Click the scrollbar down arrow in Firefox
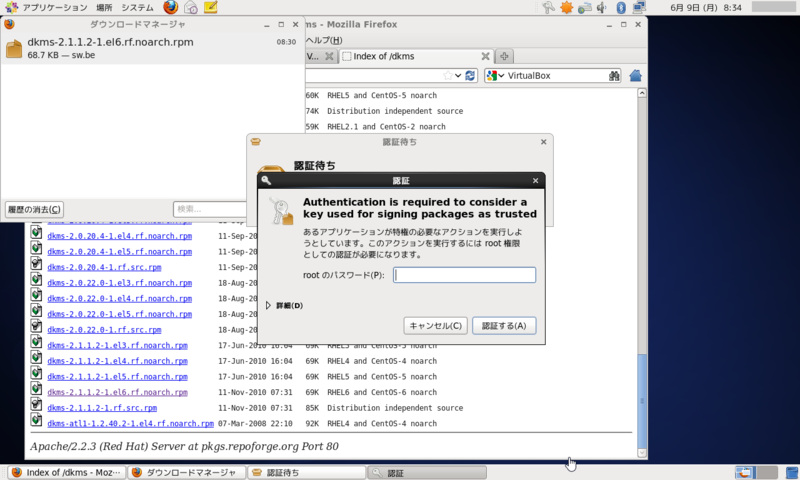 coord(642,453)
